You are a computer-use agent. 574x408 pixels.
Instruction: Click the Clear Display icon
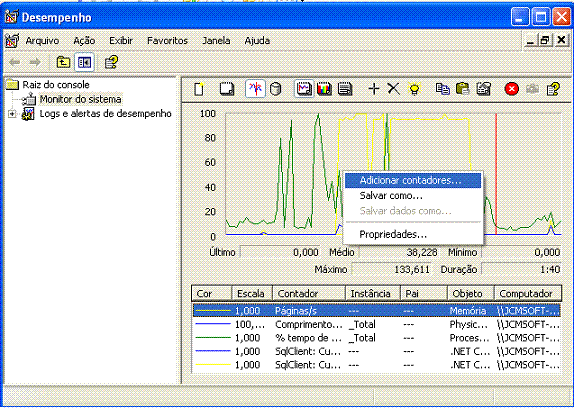227,89
